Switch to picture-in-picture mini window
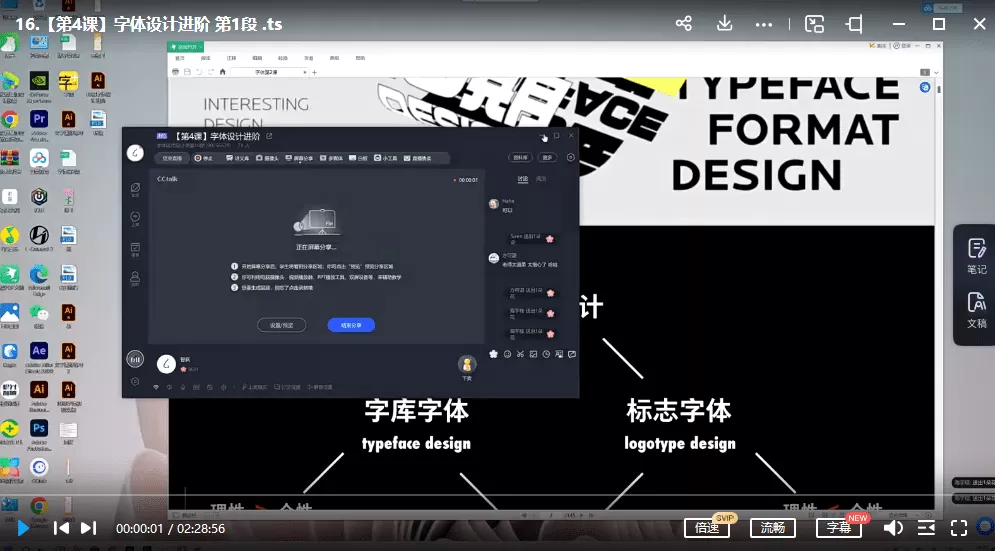 point(815,24)
